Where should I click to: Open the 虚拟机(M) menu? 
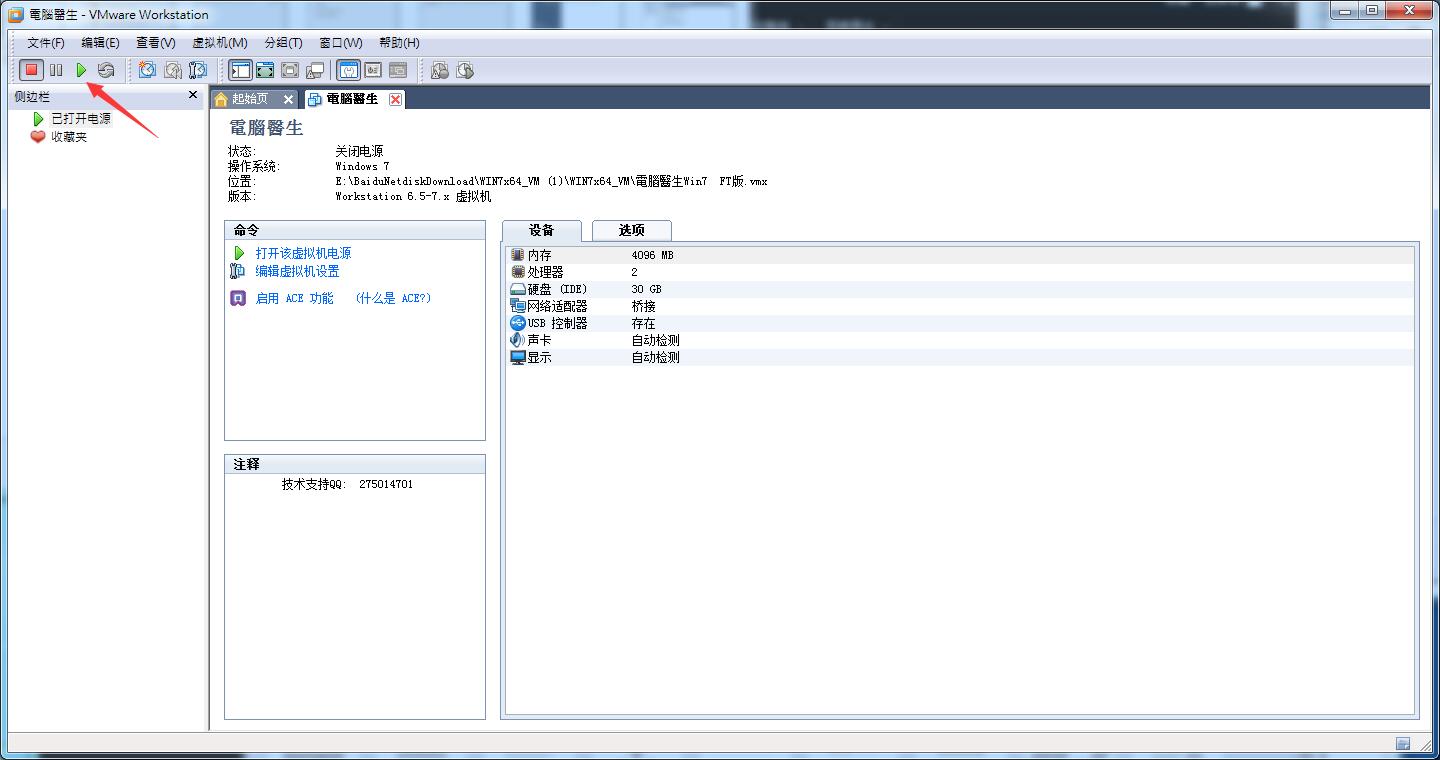pos(220,43)
